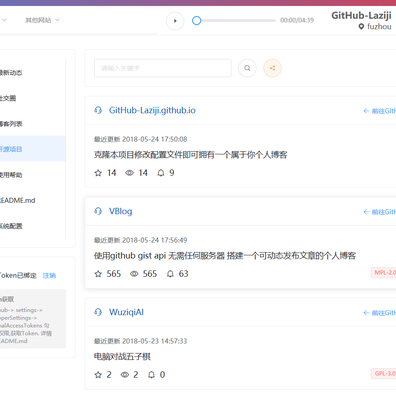Select 博客列表 in sidebar menu
This screenshot has height=396, width=396.
(x=33, y=124)
